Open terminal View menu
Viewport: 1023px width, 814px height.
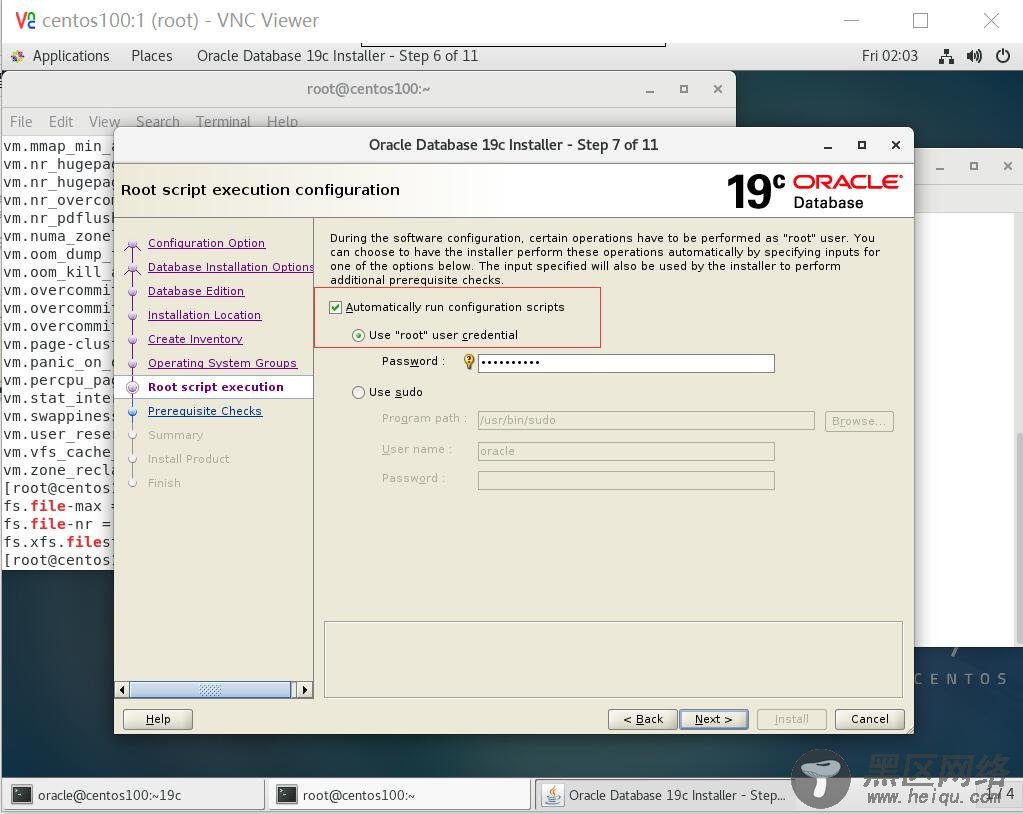(x=104, y=122)
